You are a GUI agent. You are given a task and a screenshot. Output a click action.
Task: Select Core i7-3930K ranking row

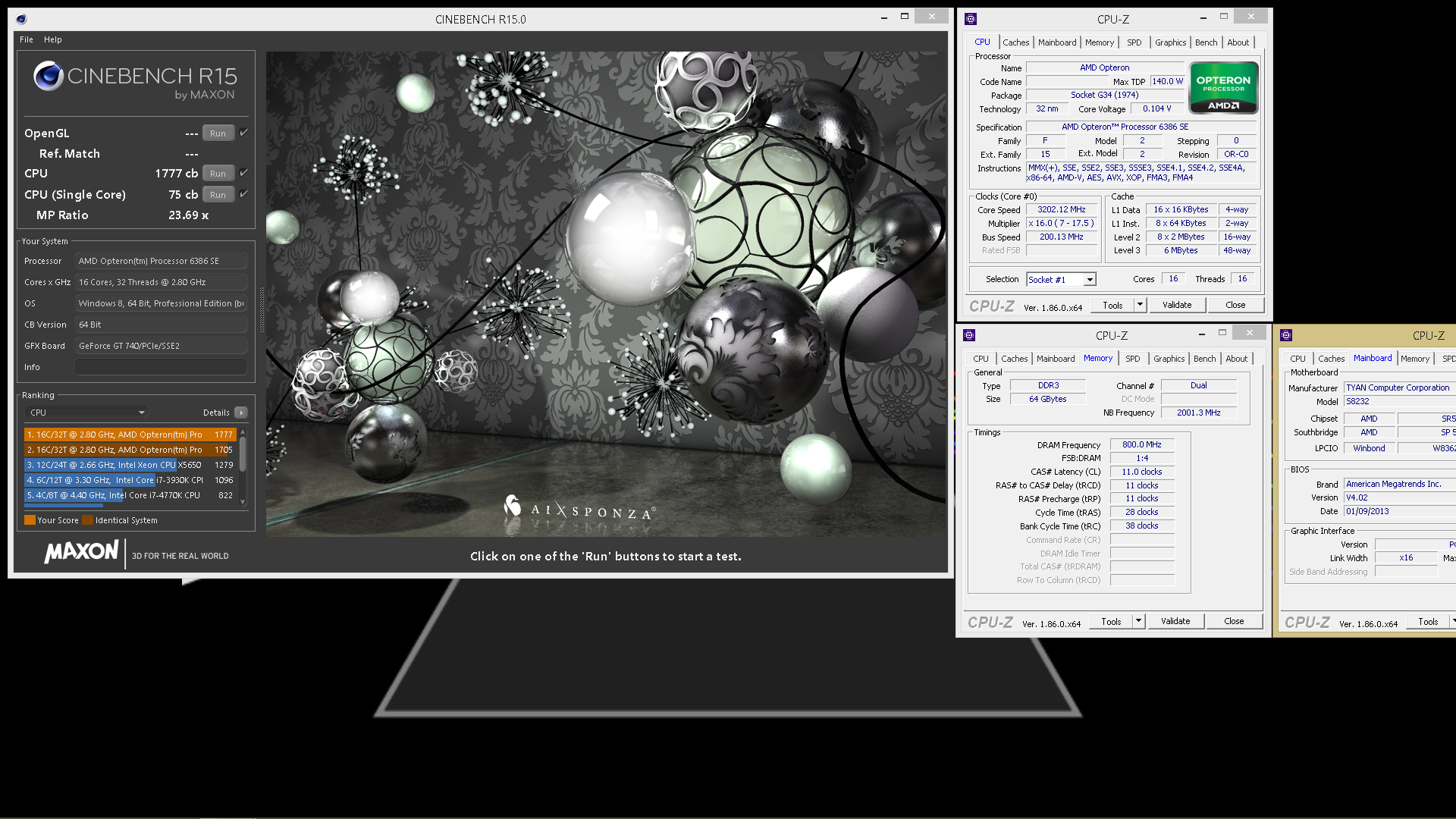(130, 480)
